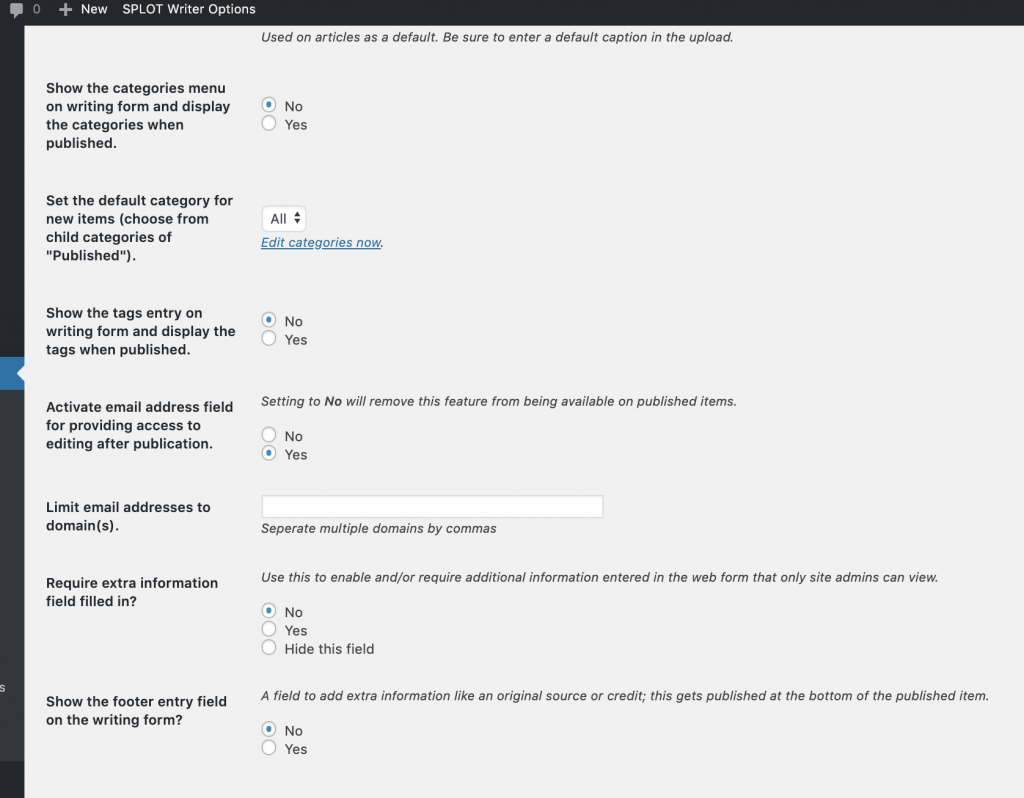Select Yes for showing tags entry
Viewport: 1024px width, 798px height.
pos(269,339)
